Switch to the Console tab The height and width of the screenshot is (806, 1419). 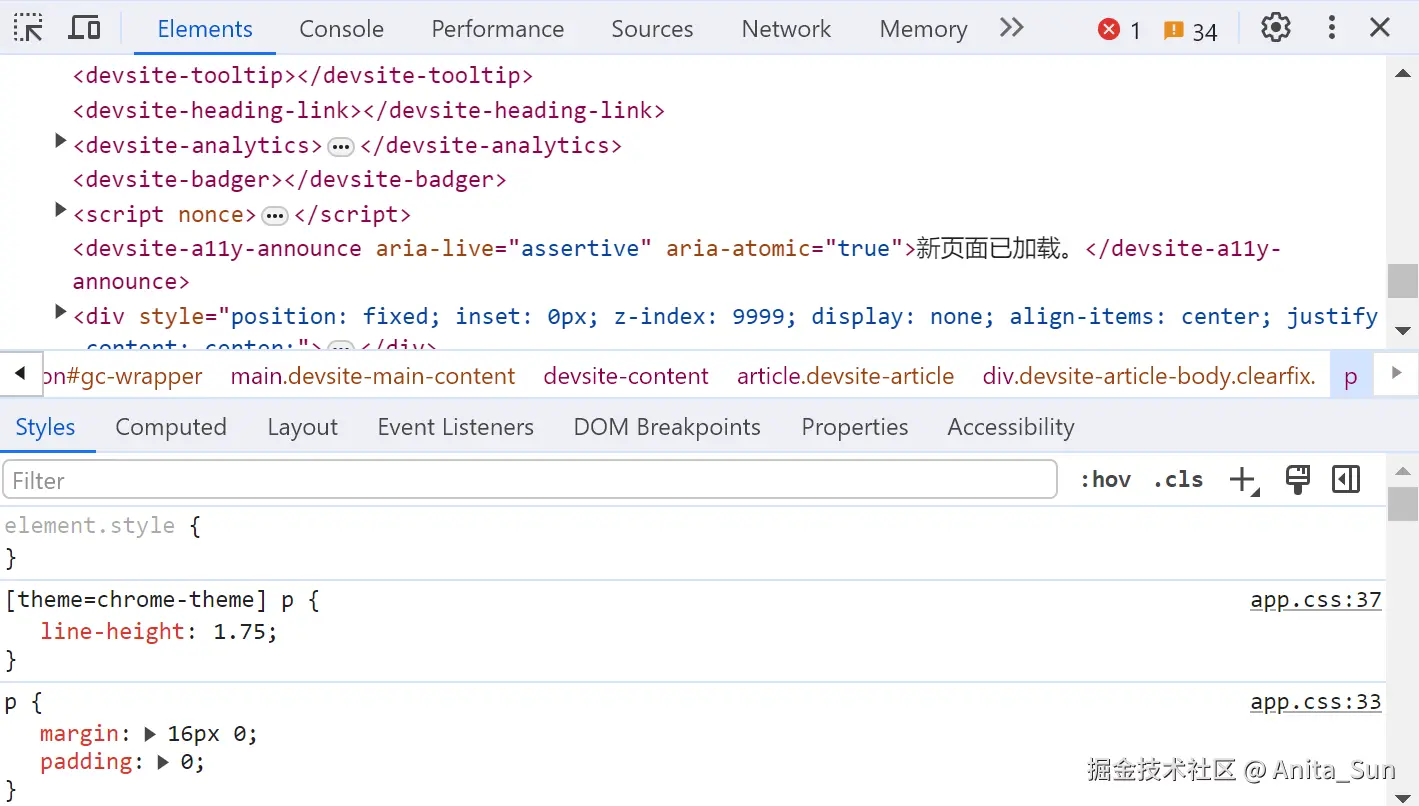coord(341,29)
